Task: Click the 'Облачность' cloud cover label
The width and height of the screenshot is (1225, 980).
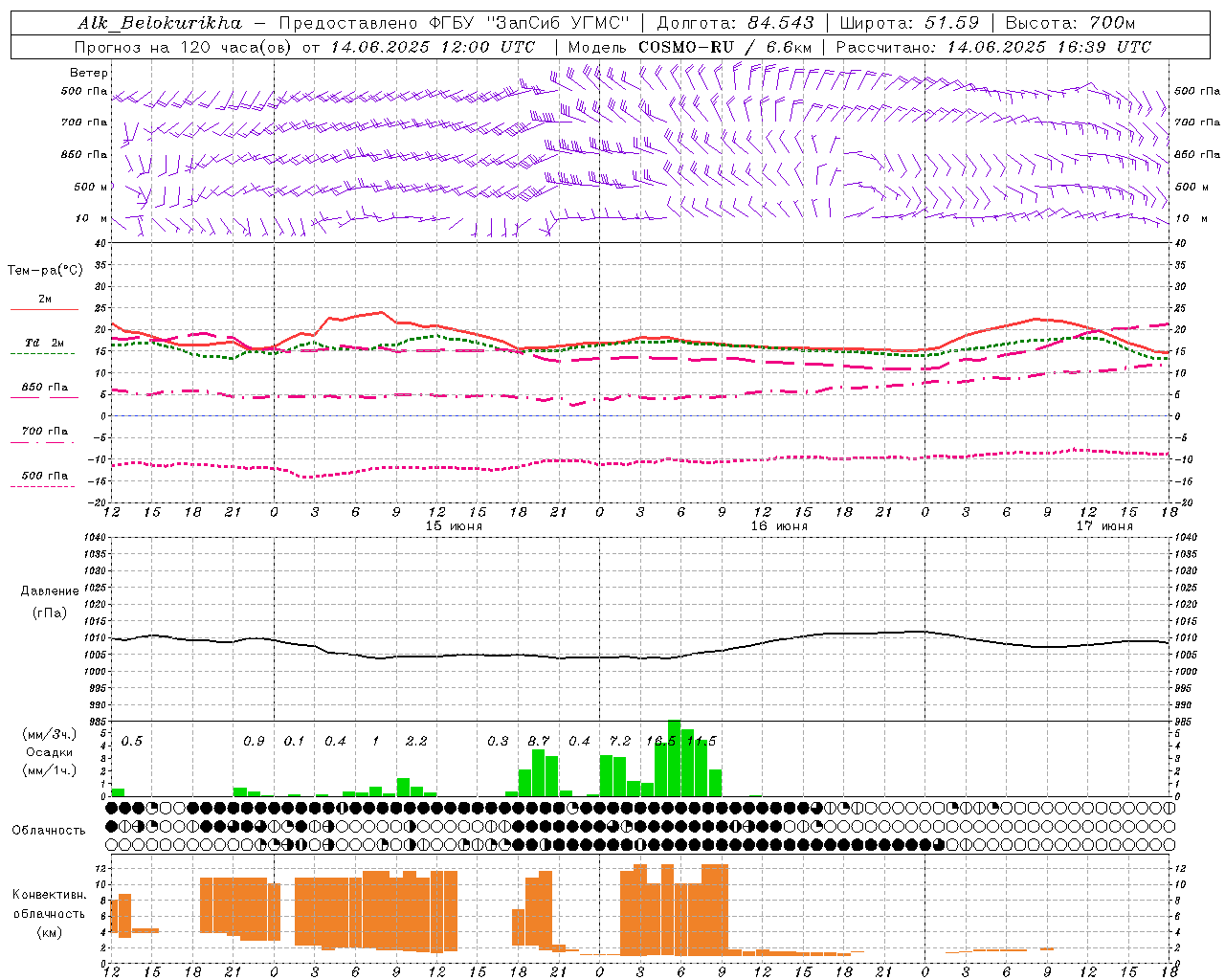Action: 49,831
